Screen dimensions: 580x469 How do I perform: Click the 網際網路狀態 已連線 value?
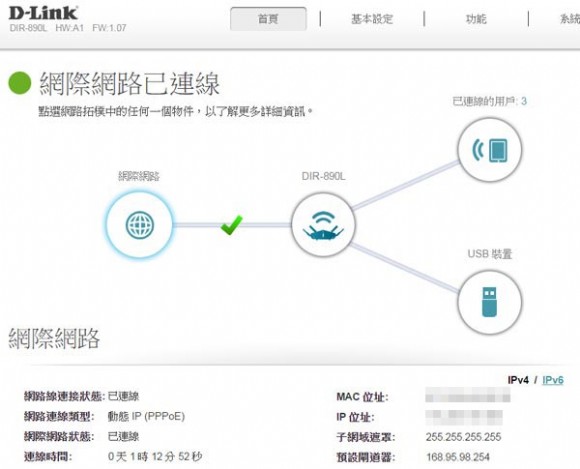point(123,436)
